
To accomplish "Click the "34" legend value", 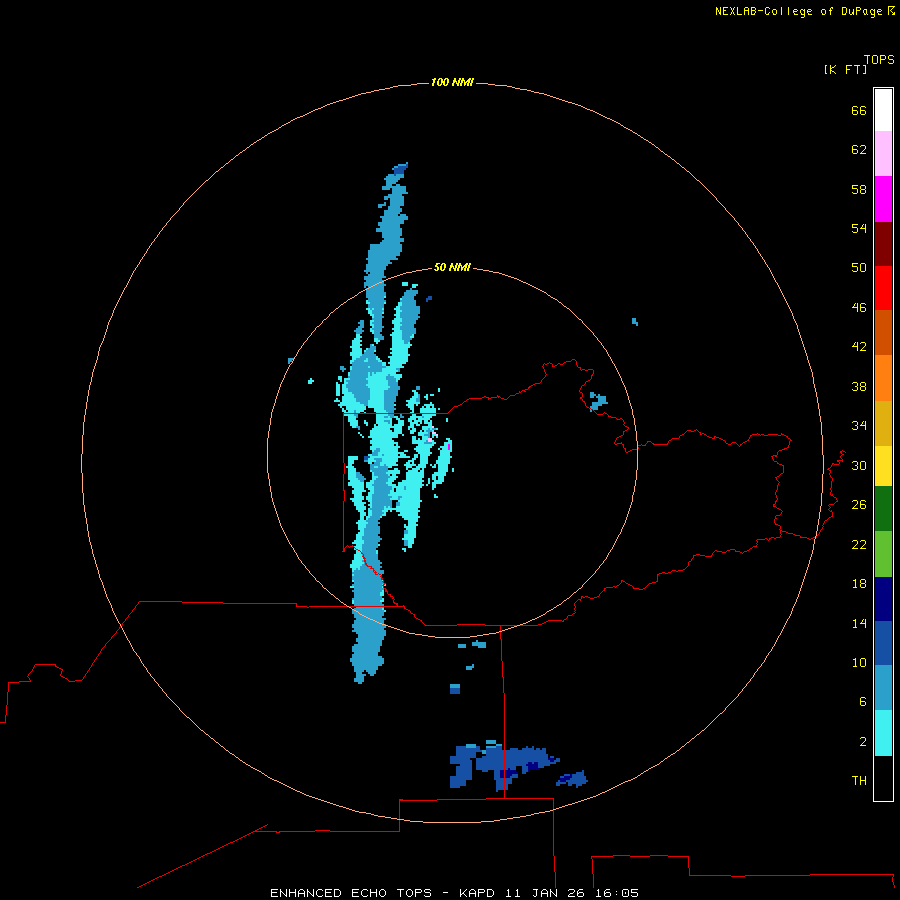I will tap(859, 426).
